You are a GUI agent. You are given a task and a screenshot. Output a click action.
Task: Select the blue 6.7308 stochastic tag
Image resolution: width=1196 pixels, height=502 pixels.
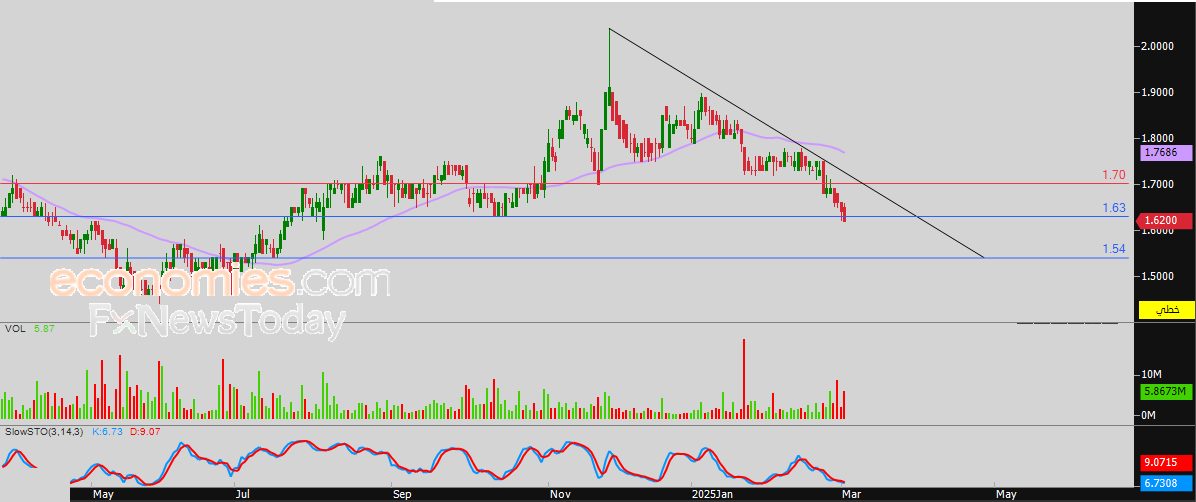point(1166,483)
